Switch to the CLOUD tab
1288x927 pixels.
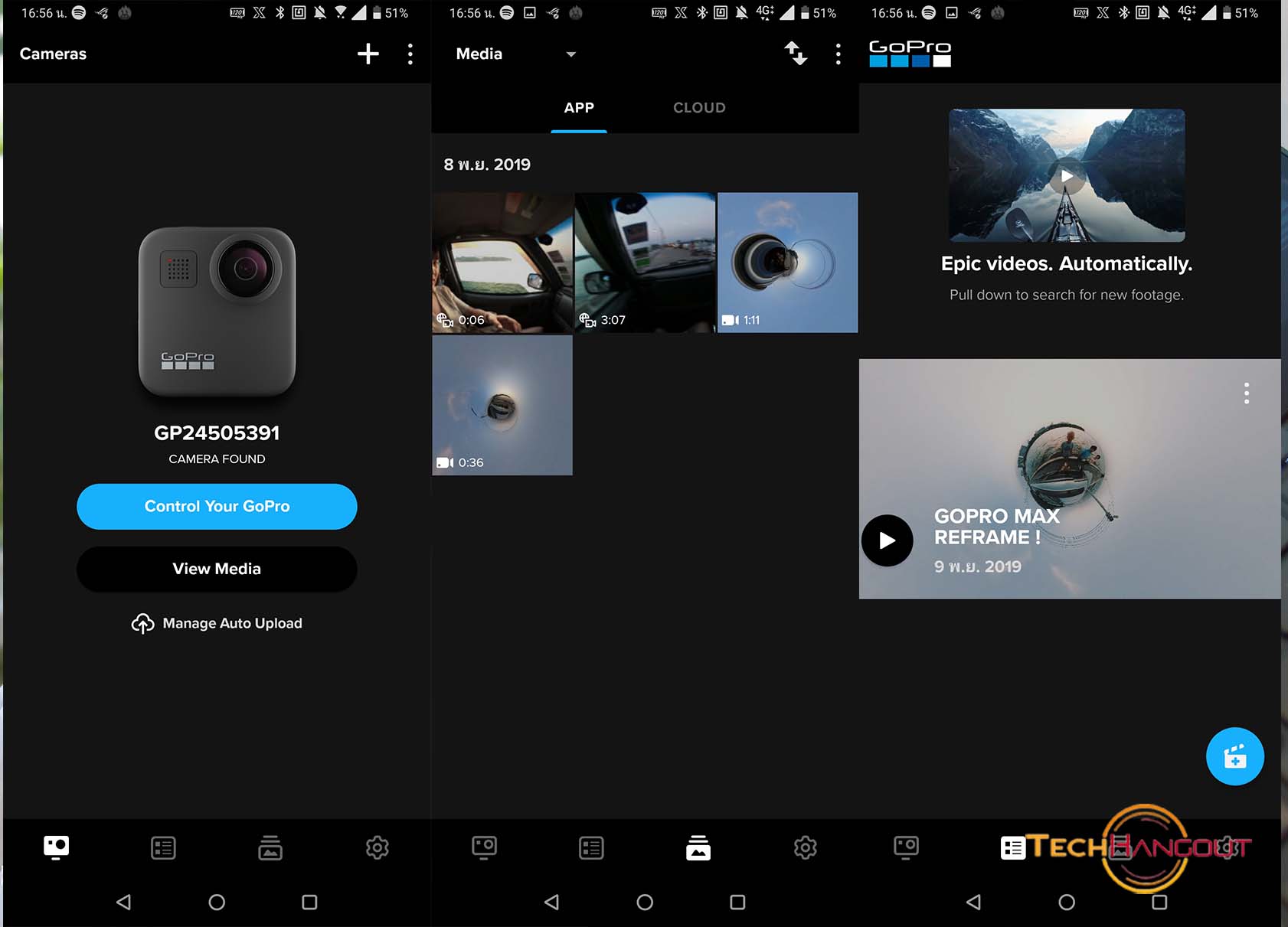[699, 108]
